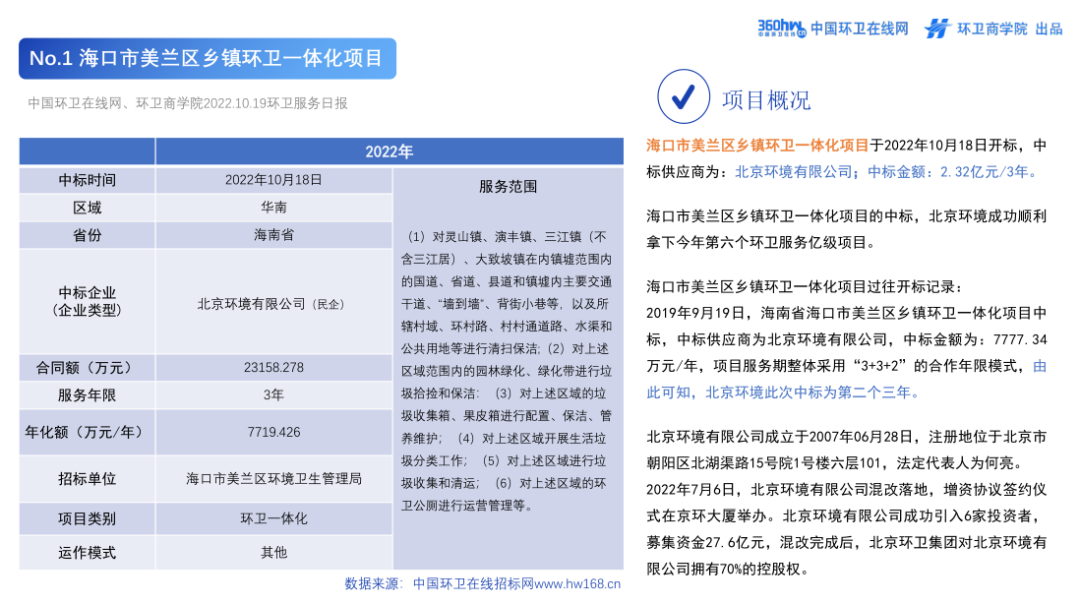Click the 服务范围 column heading
The image size is (1080, 604).
coord(508,187)
